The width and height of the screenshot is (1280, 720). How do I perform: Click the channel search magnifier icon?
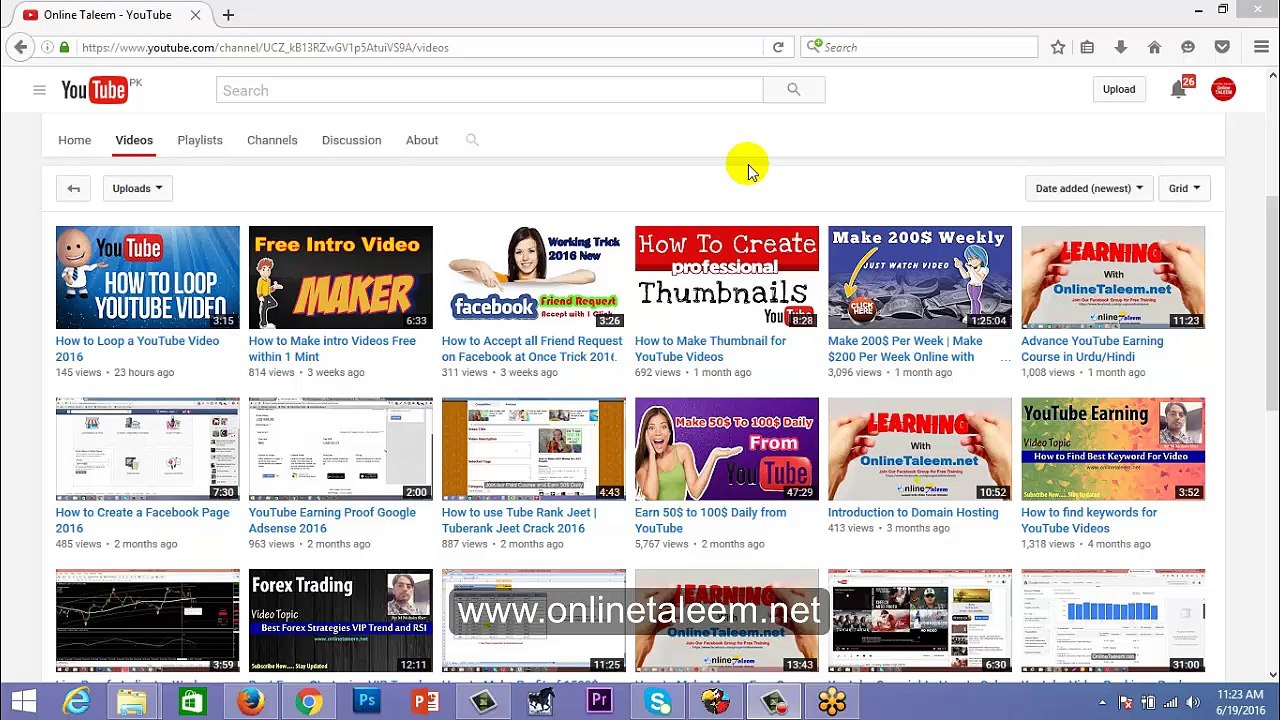pyautogui.click(x=472, y=140)
